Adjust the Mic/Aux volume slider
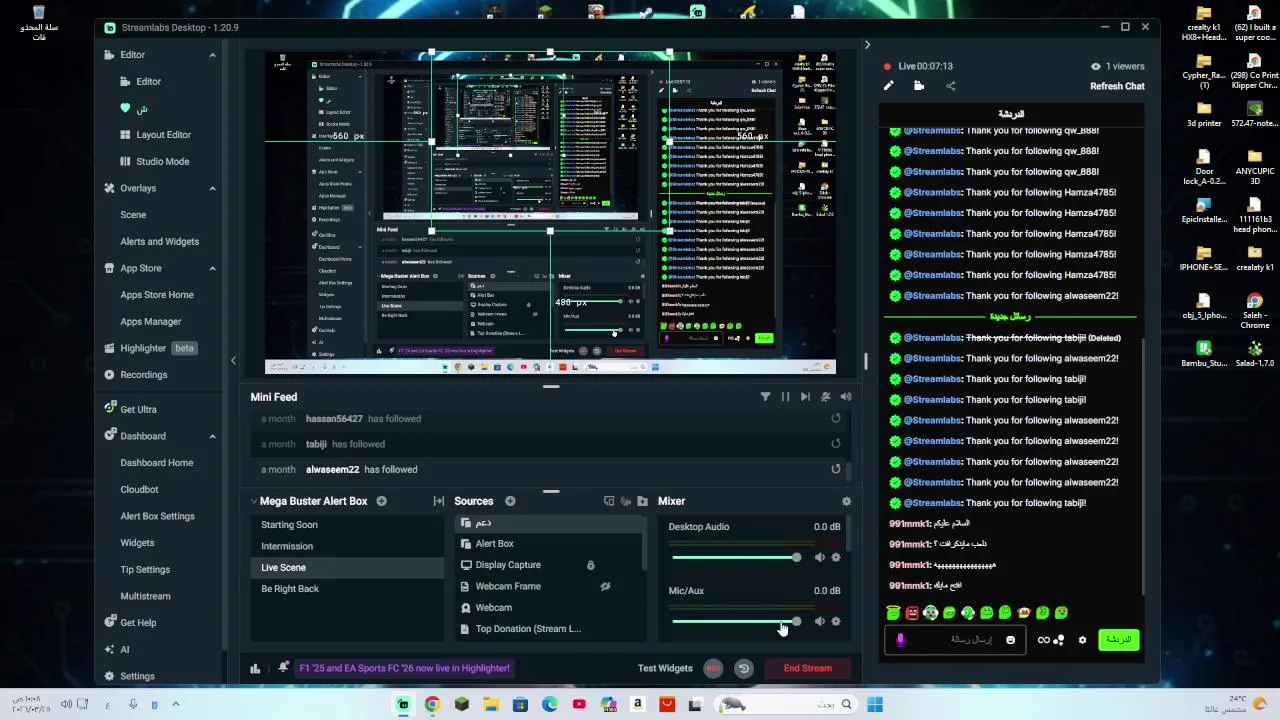1280x720 pixels. pos(736,621)
